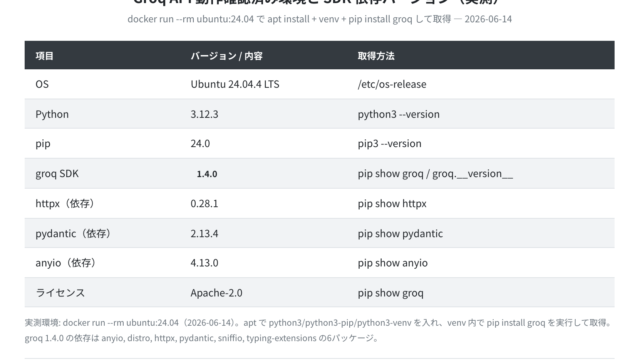The height and width of the screenshot is (360, 640).
Task: Click the 'pip show httpx' cell
Action: [x=392, y=203]
